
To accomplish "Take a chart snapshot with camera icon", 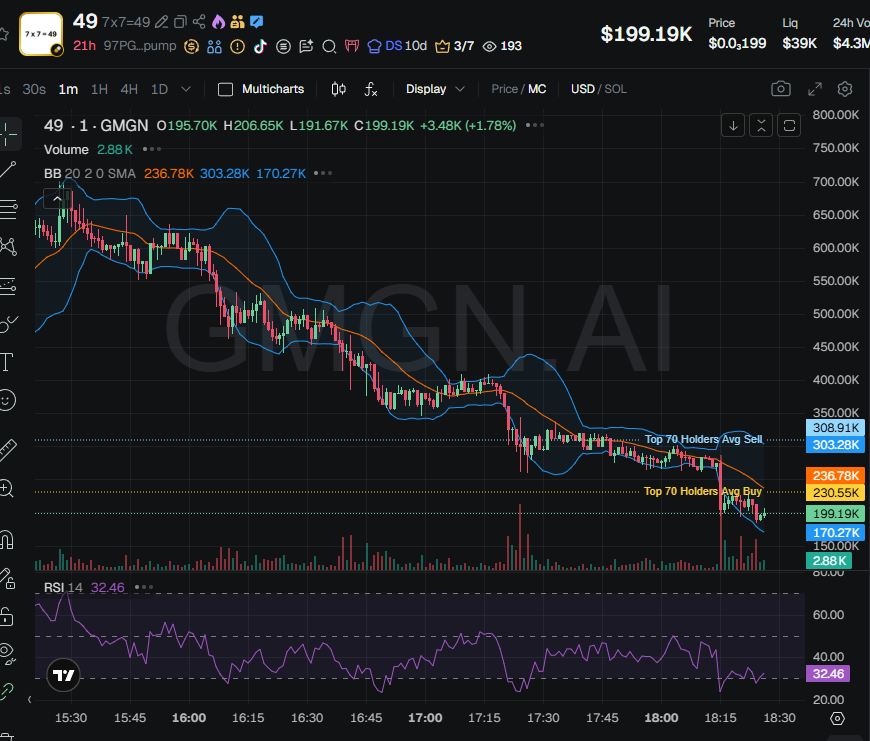I will (x=781, y=89).
